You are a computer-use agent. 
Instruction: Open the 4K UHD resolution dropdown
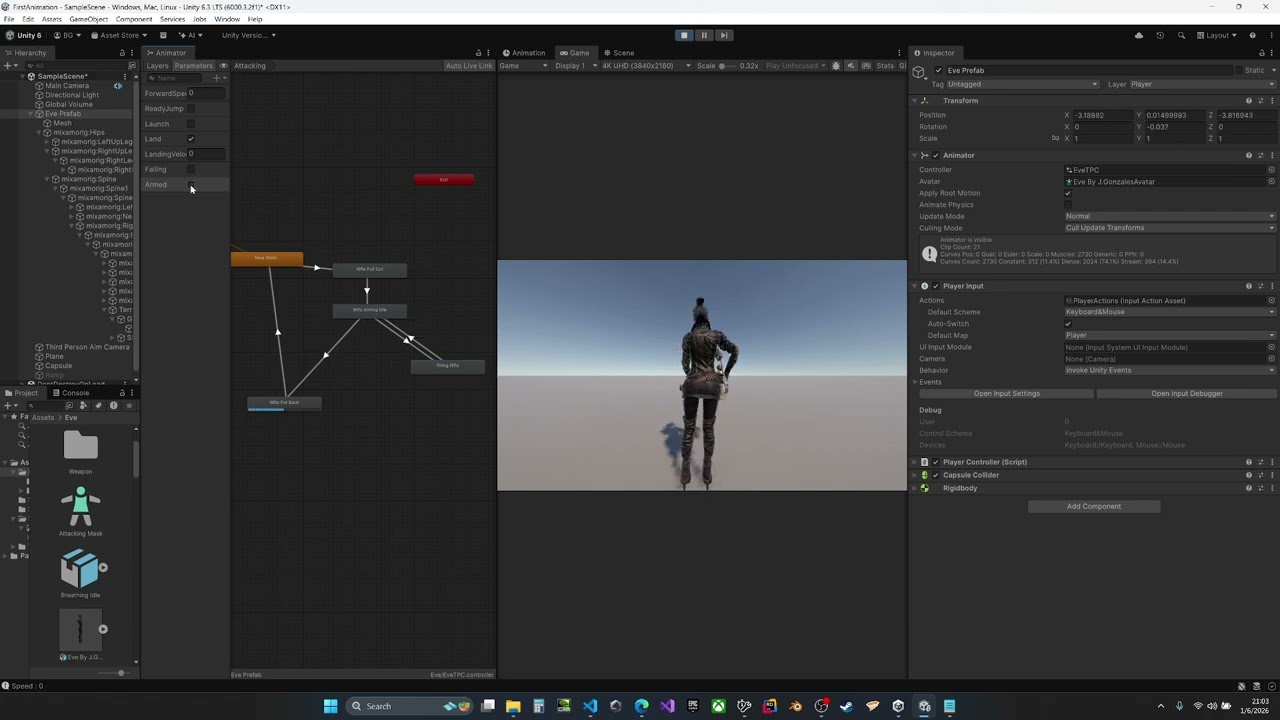click(648, 66)
